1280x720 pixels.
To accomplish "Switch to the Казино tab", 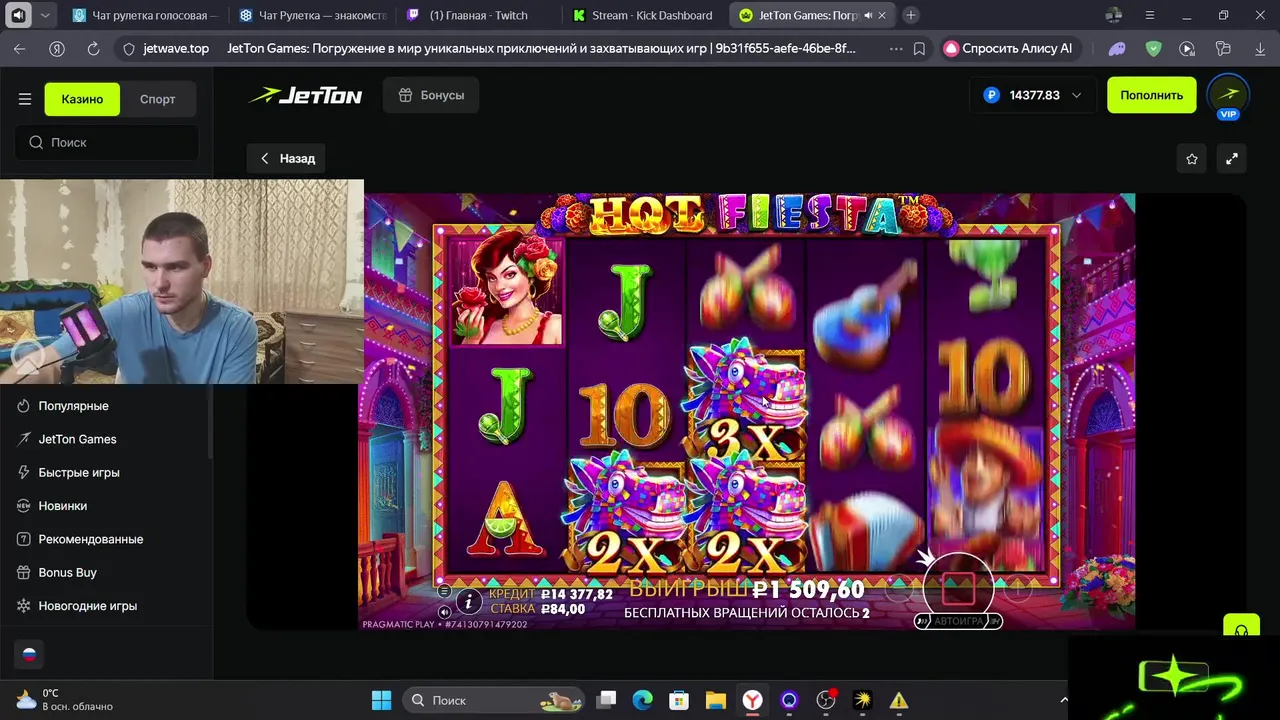I will click(82, 99).
